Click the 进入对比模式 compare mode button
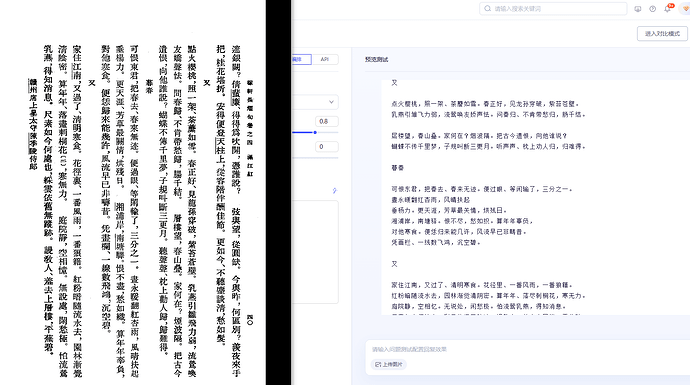690x385 pixels. (x=662, y=33)
